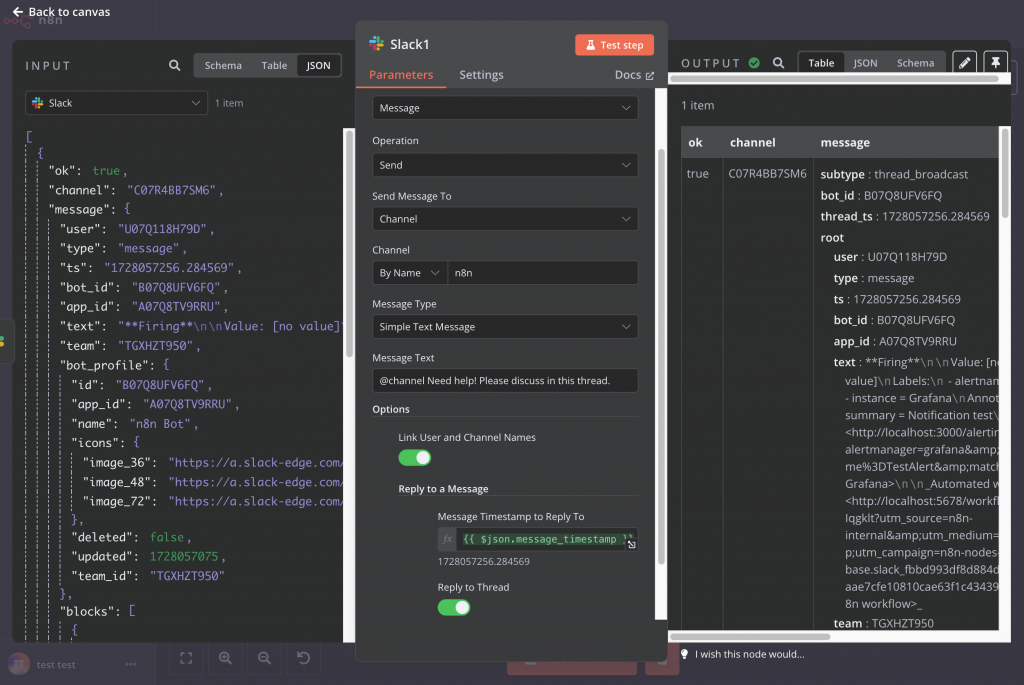Toggle Reply to Thread switch
This screenshot has height=685, width=1024.
[454, 607]
